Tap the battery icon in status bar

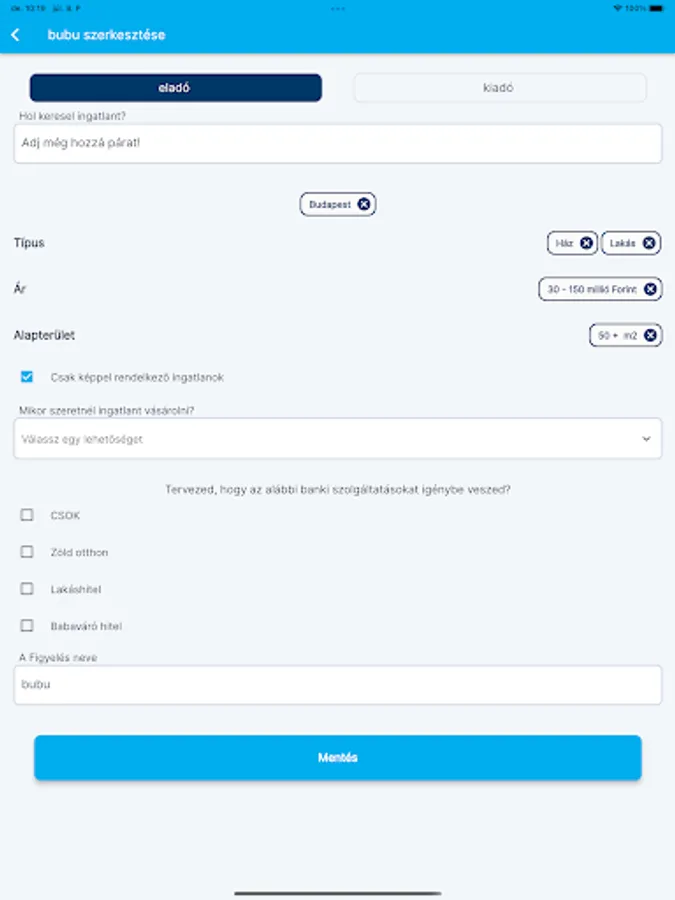(658, 7)
